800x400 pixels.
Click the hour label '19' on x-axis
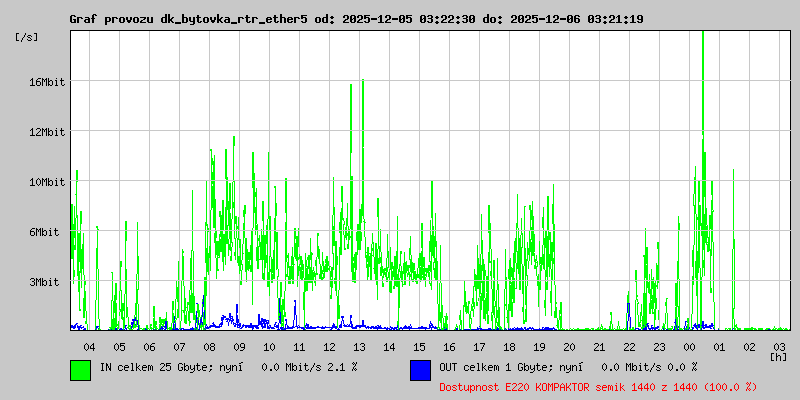coord(539,347)
